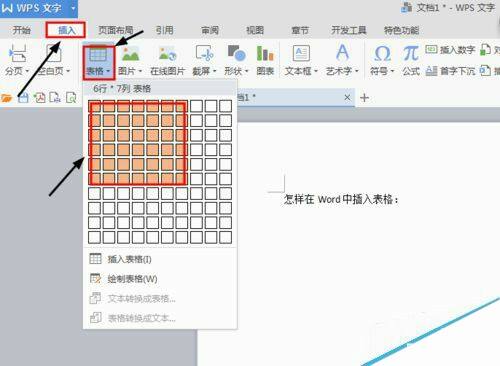Expand the 表格 dropdown arrow
This screenshot has width=500, height=366.
point(108,71)
